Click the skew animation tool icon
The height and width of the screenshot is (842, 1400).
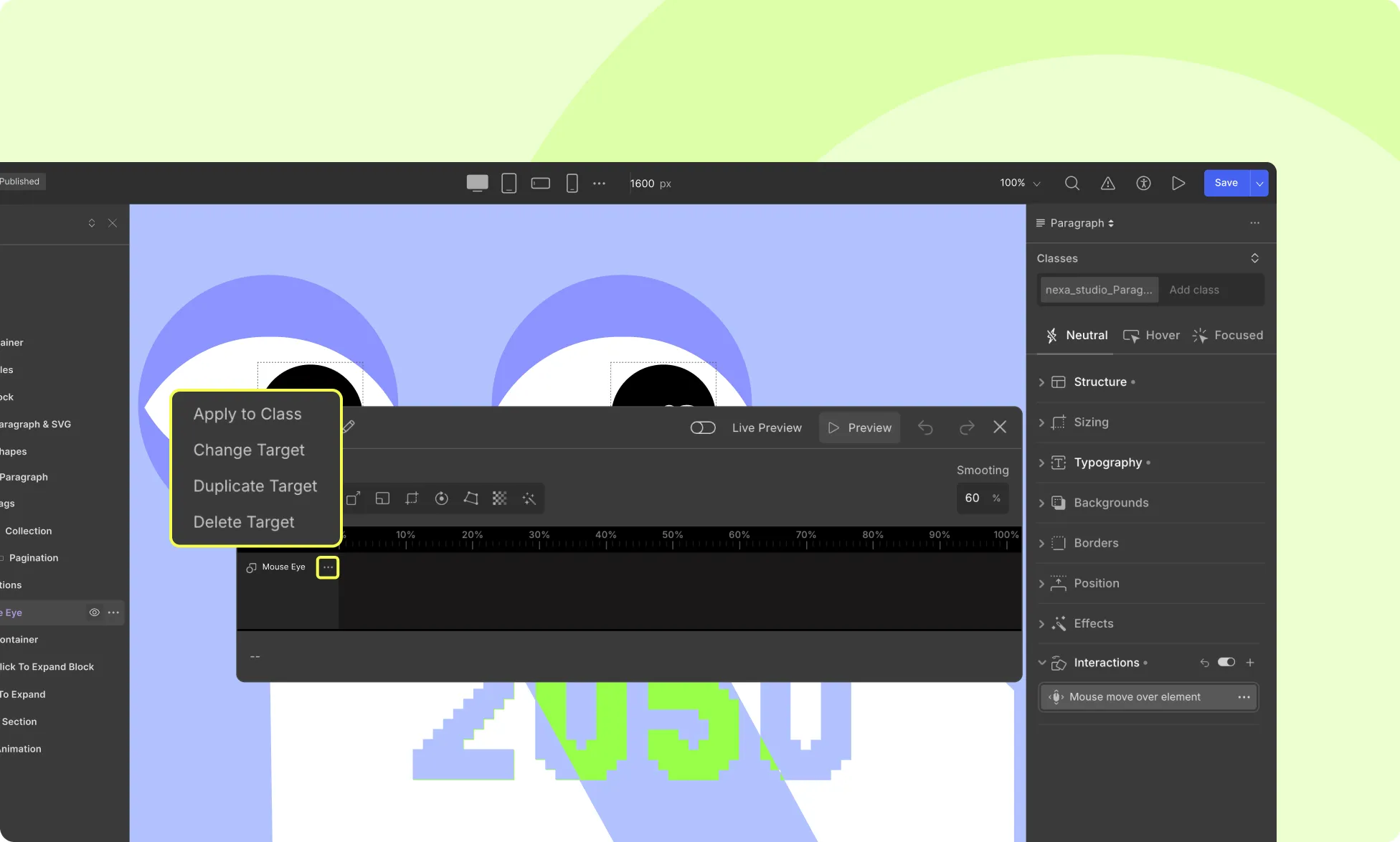470,498
